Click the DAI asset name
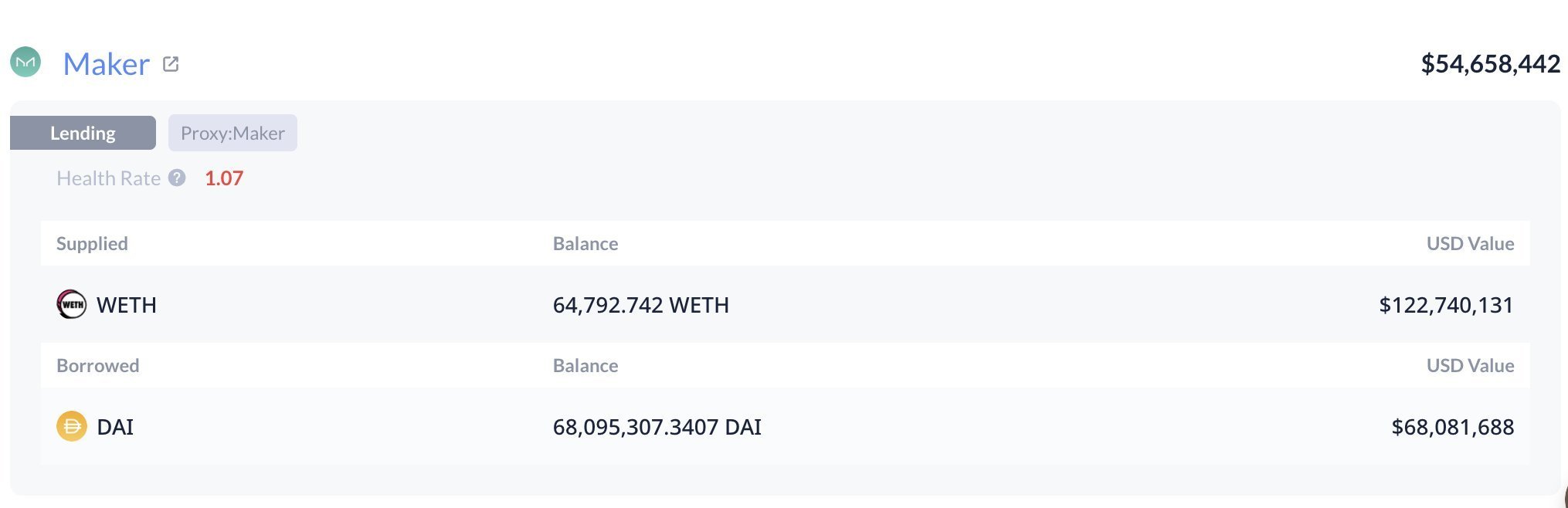1568x508 pixels. click(x=115, y=427)
